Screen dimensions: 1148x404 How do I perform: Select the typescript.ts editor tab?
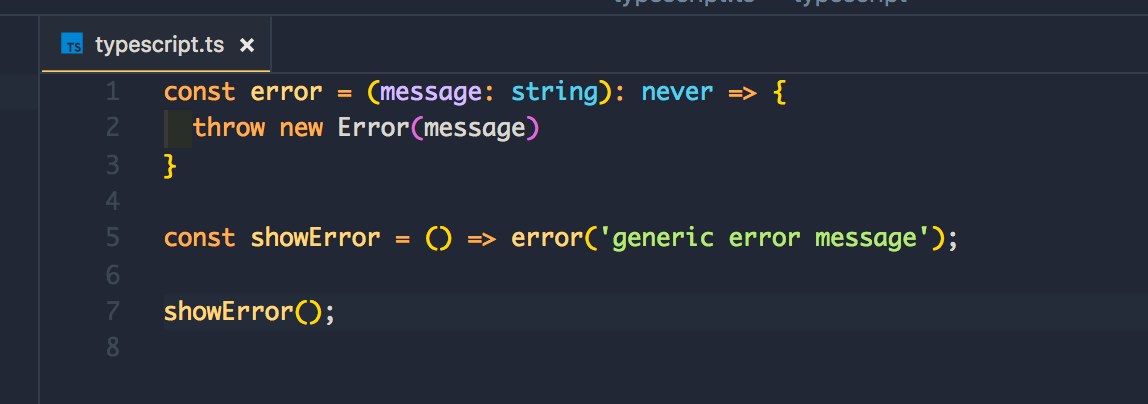[x=160, y=45]
